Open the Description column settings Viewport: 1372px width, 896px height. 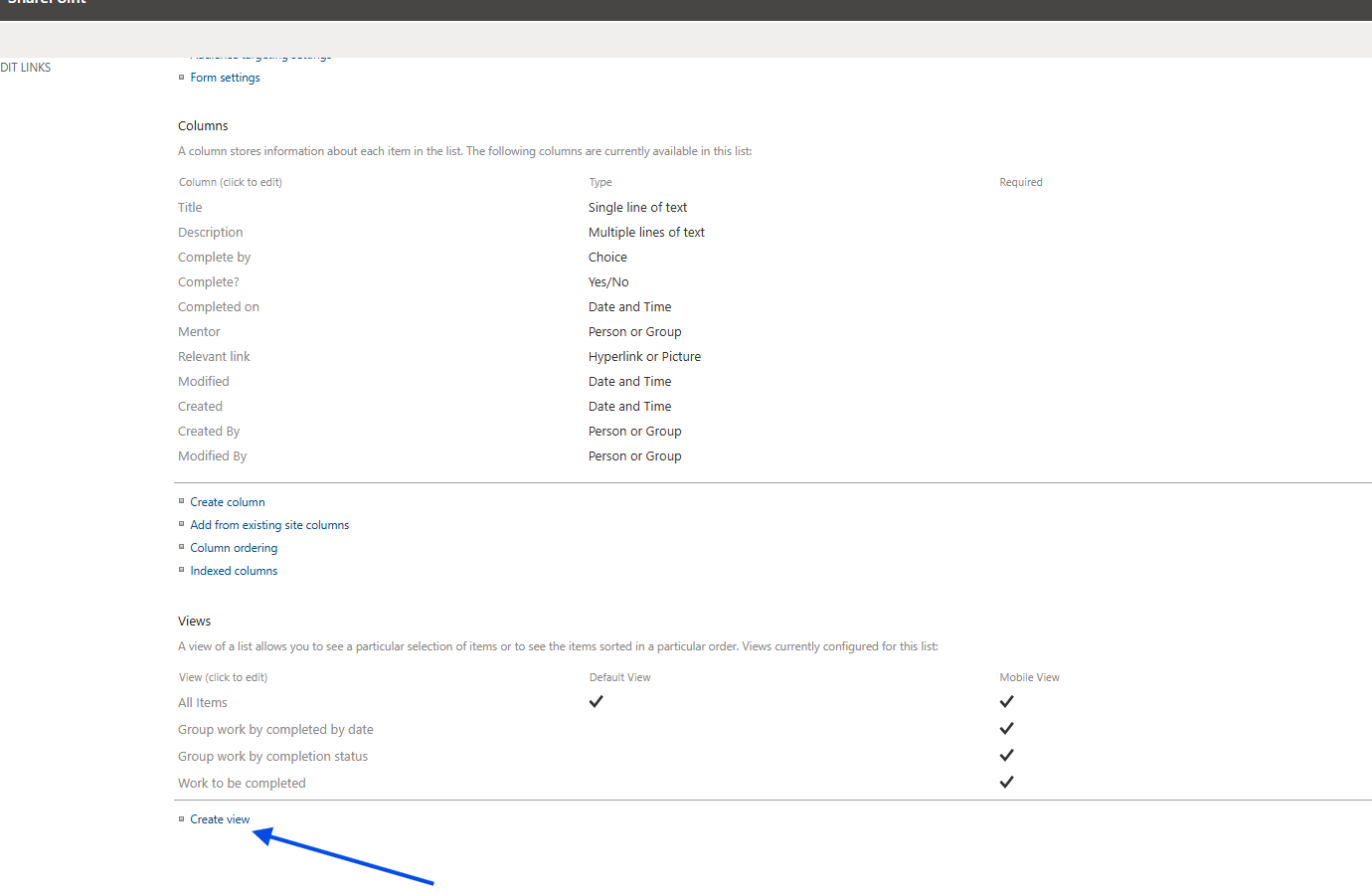click(x=210, y=233)
